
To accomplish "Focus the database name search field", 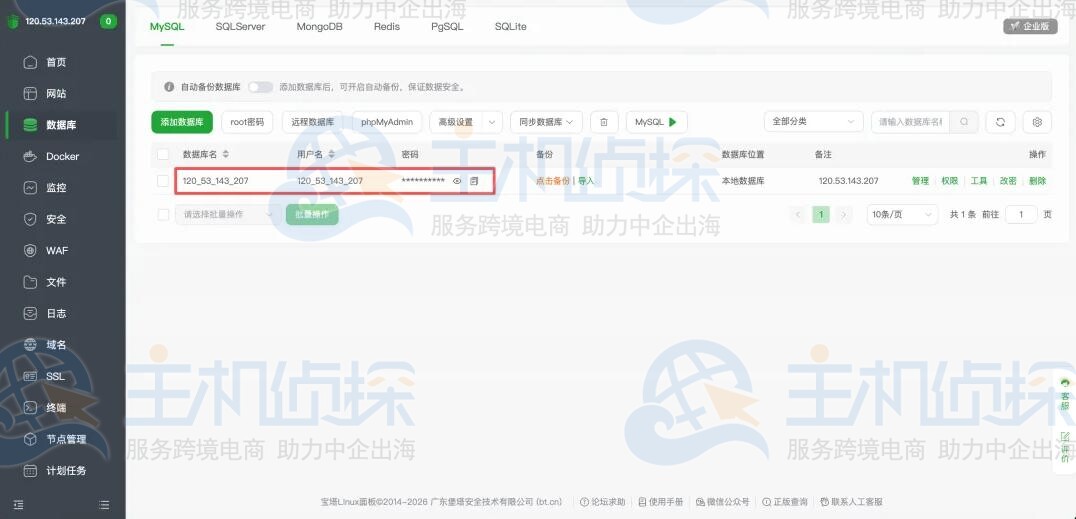I will [x=911, y=122].
